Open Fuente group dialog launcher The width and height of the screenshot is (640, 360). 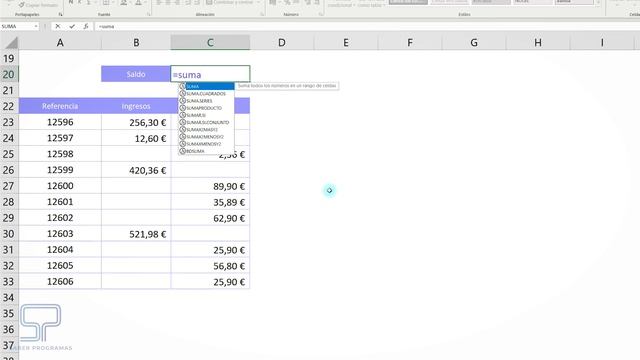(x=149, y=14)
